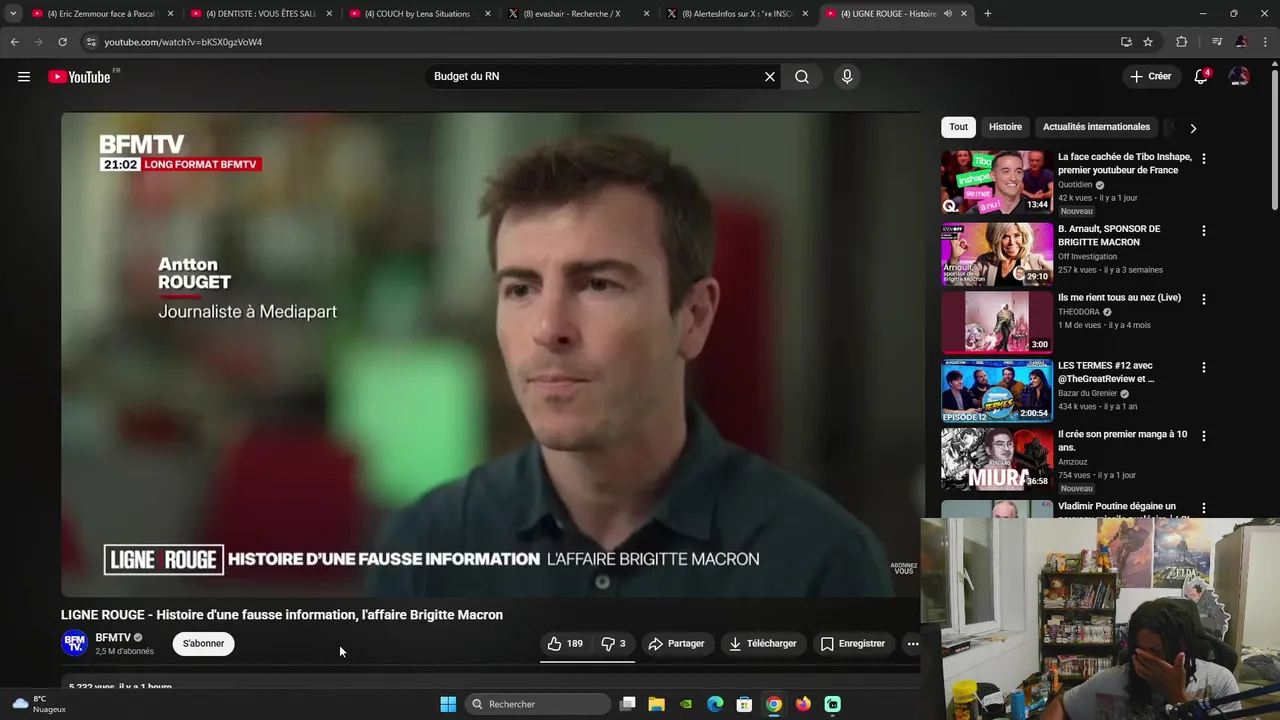Viewport: 1280px width, 720px height.
Task: Open the Créer menu
Action: tap(1150, 77)
